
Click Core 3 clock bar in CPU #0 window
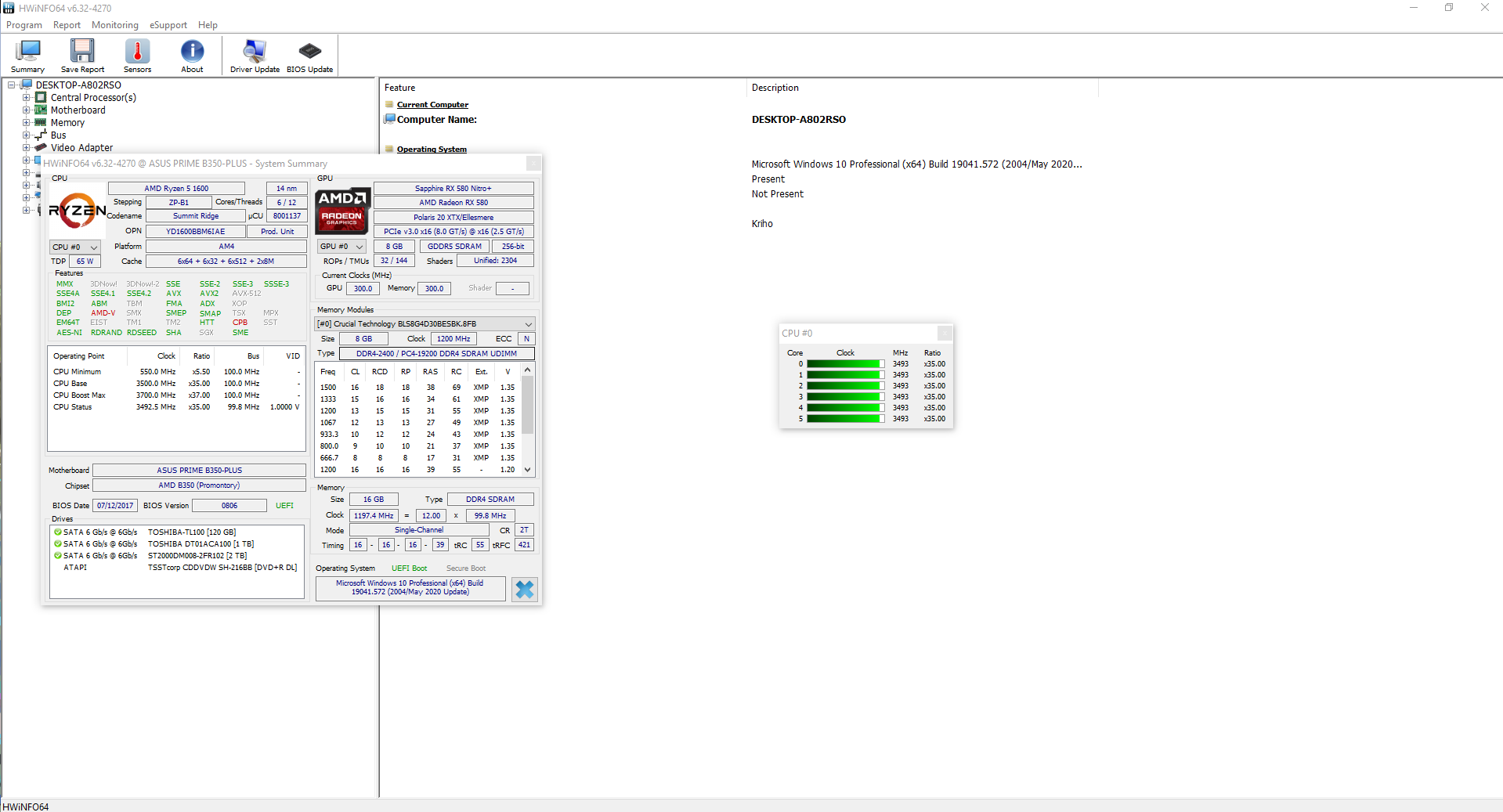(x=845, y=397)
